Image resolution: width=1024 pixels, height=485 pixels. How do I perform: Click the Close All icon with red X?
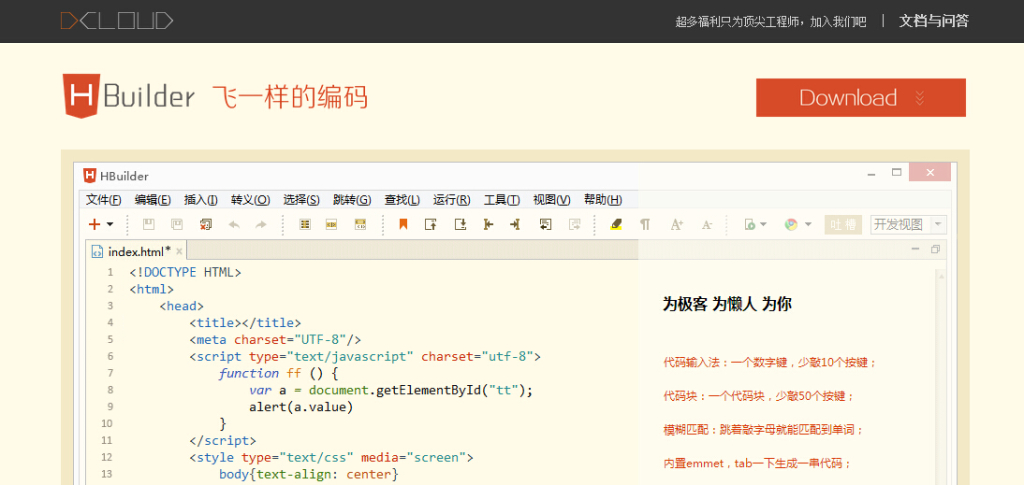pyautogui.click(x=206, y=225)
